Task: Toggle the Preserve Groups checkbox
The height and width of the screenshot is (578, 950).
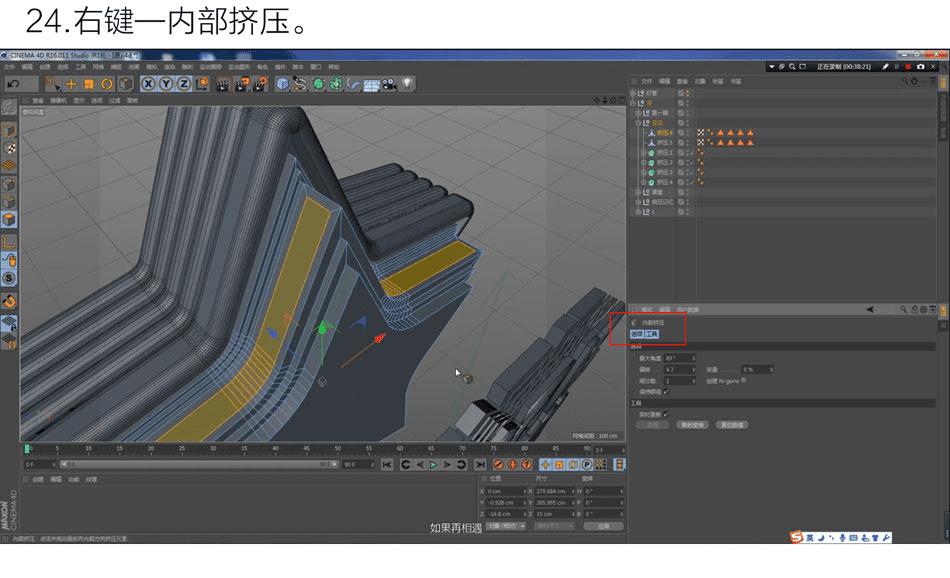Action: click(x=667, y=391)
